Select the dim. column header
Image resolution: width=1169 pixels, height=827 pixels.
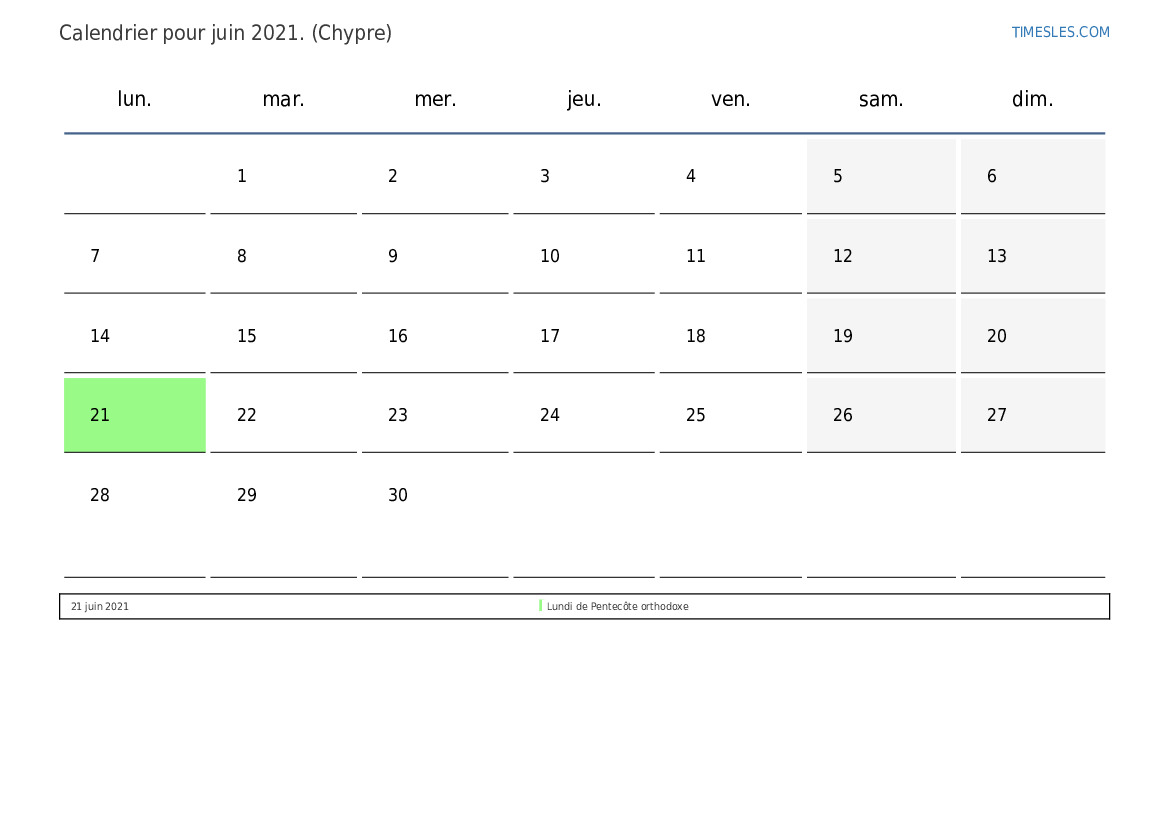pyautogui.click(x=1032, y=99)
